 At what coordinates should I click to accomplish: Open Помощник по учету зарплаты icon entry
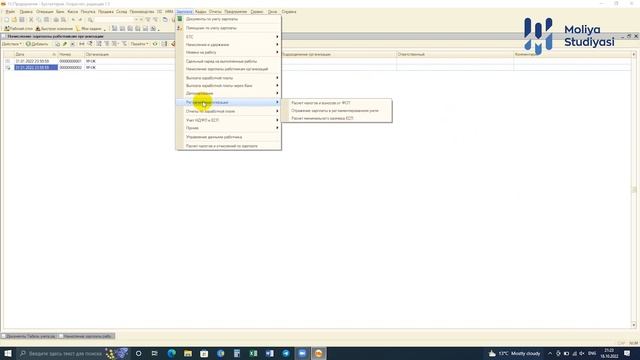180,28
